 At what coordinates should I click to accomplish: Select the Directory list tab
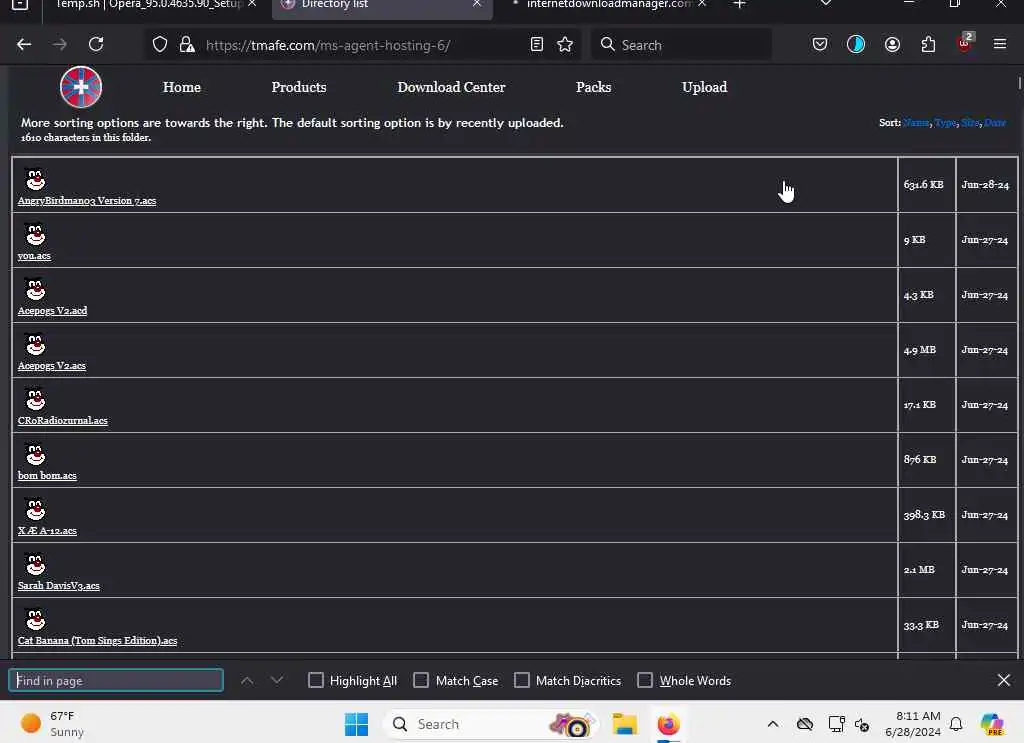(x=381, y=7)
